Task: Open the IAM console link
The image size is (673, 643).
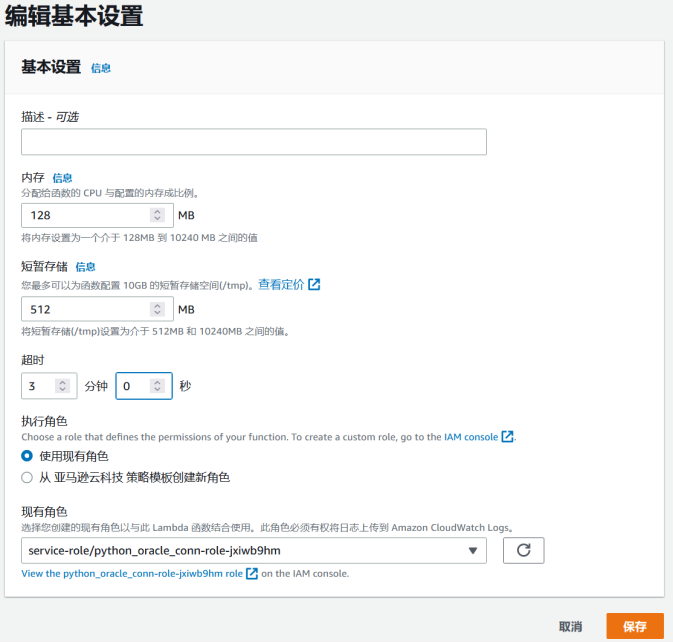Action: tap(471, 437)
